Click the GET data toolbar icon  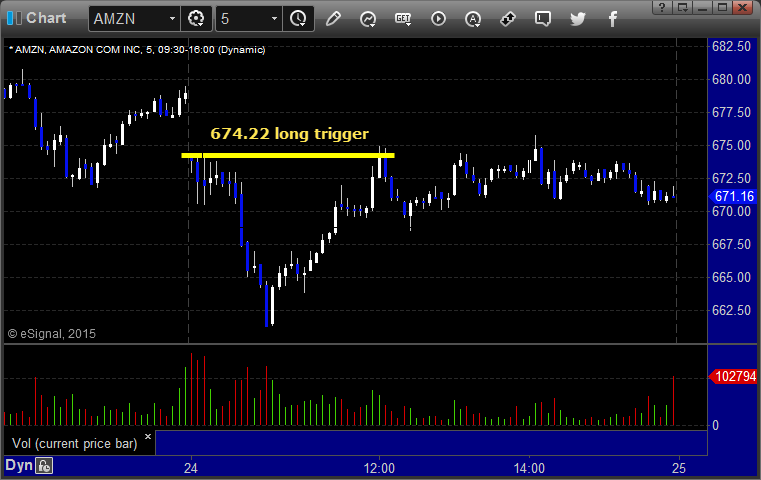403,19
